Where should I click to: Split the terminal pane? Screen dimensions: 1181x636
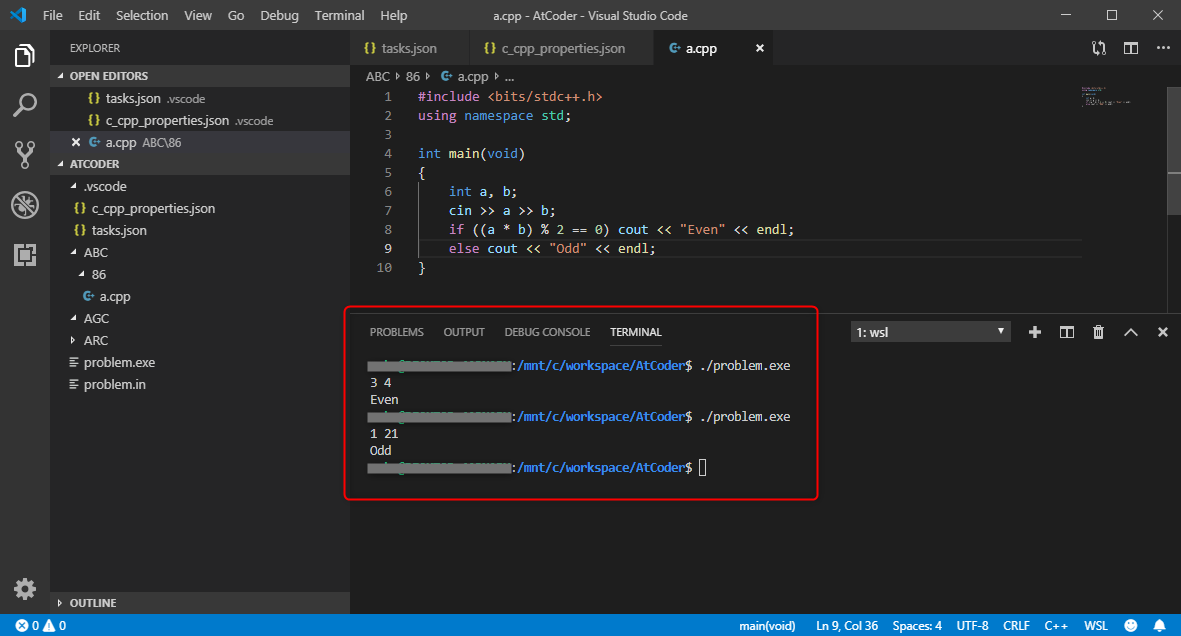click(x=1067, y=332)
